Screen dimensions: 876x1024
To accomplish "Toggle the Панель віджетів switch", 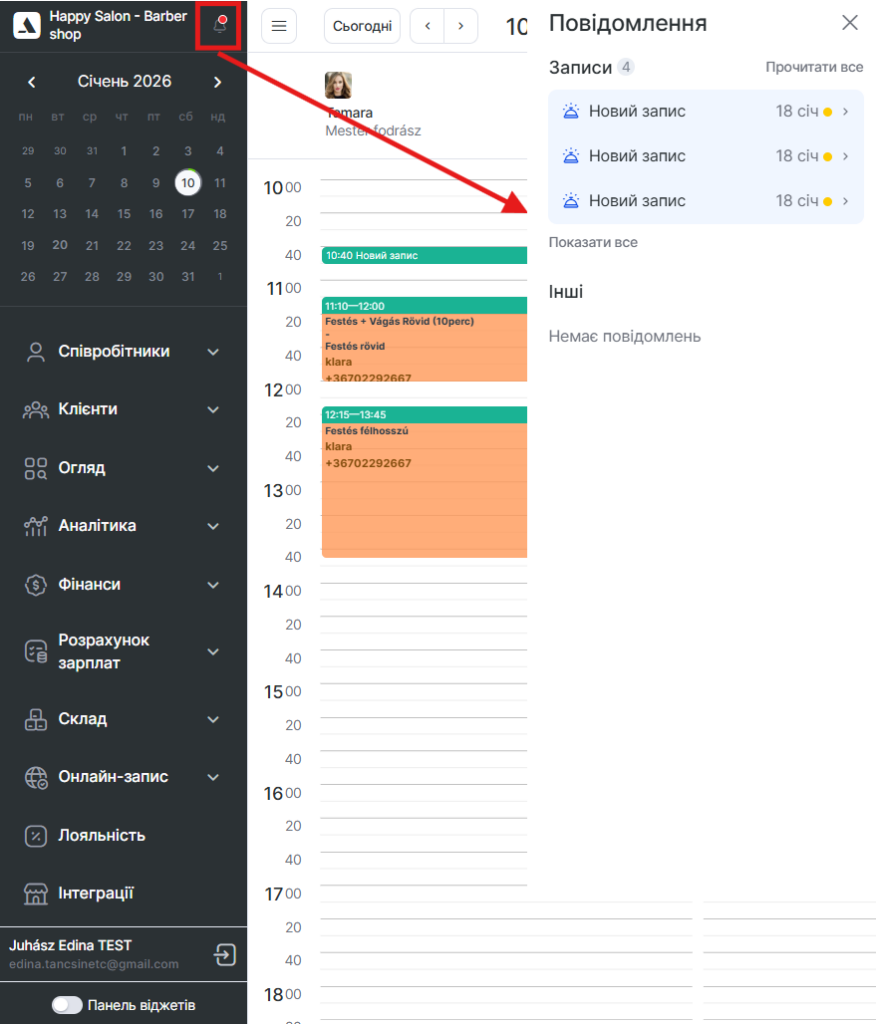I will click(67, 1005).
